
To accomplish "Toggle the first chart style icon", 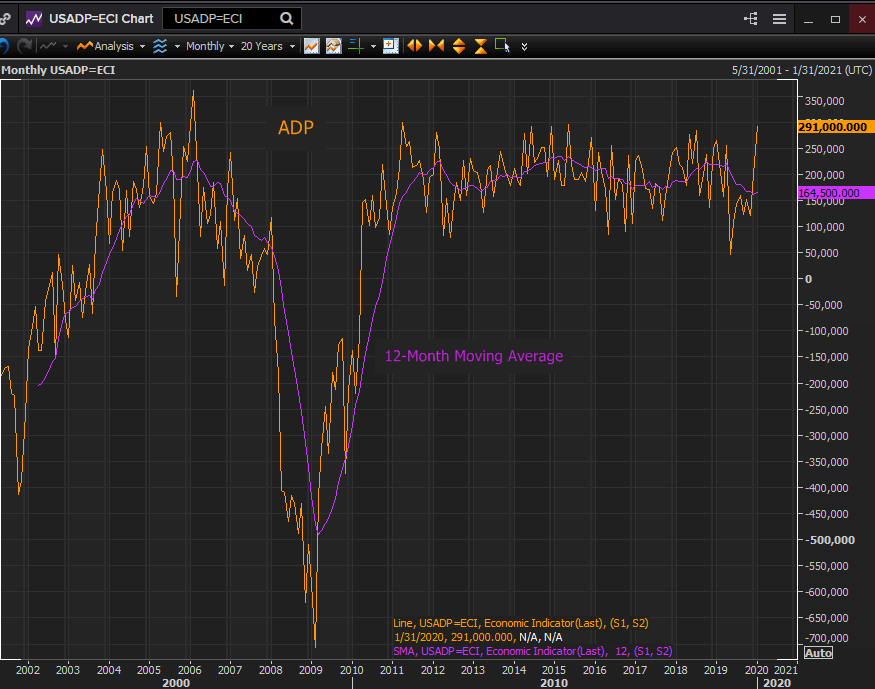I will click(312, 46).
